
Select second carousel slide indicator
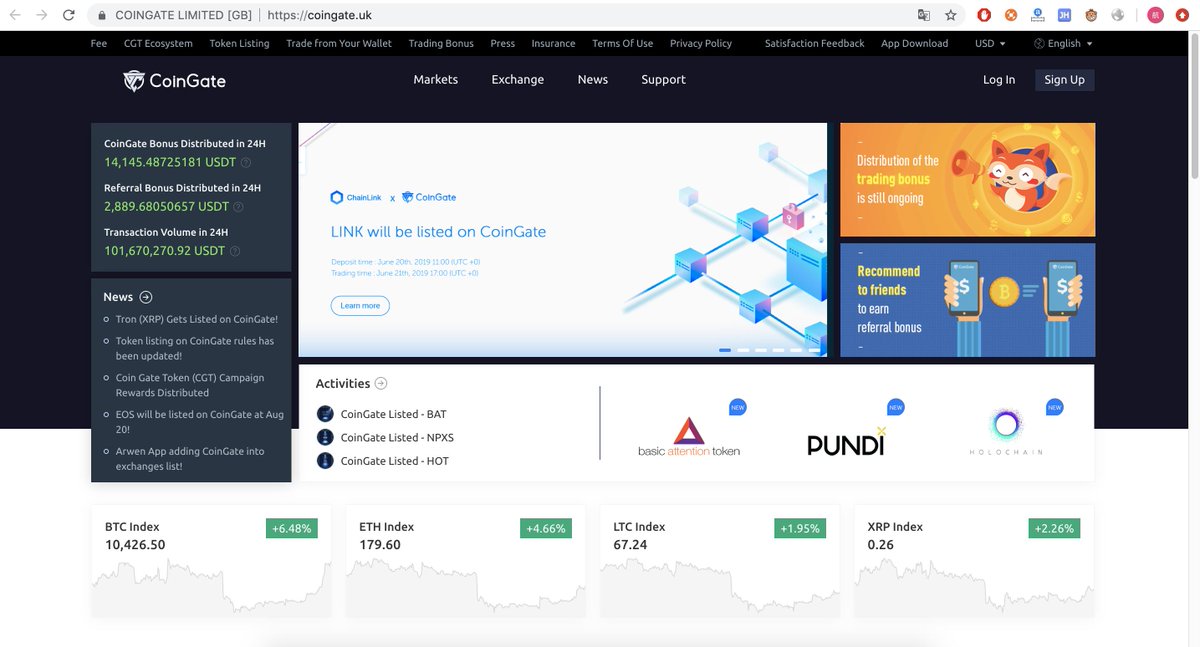pos(743,350)
